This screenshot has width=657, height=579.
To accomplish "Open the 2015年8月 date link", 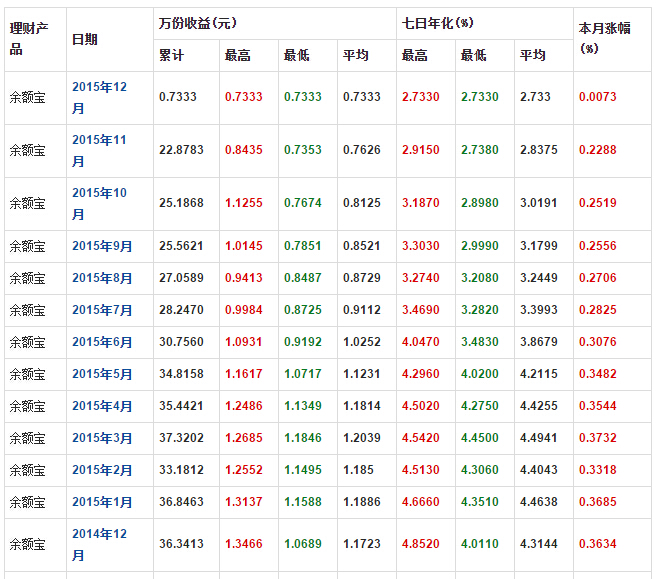I will coord(102,278).
